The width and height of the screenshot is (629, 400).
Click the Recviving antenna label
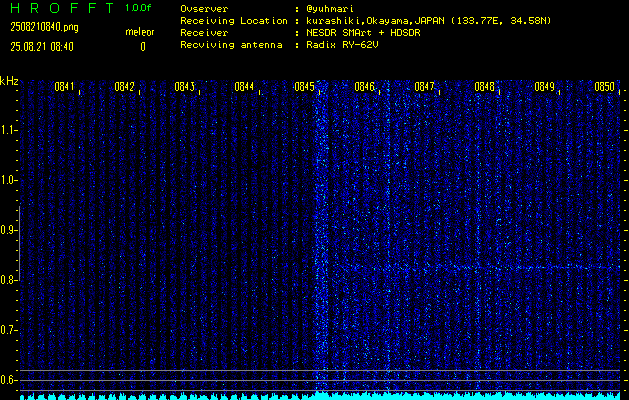[231, 45]
